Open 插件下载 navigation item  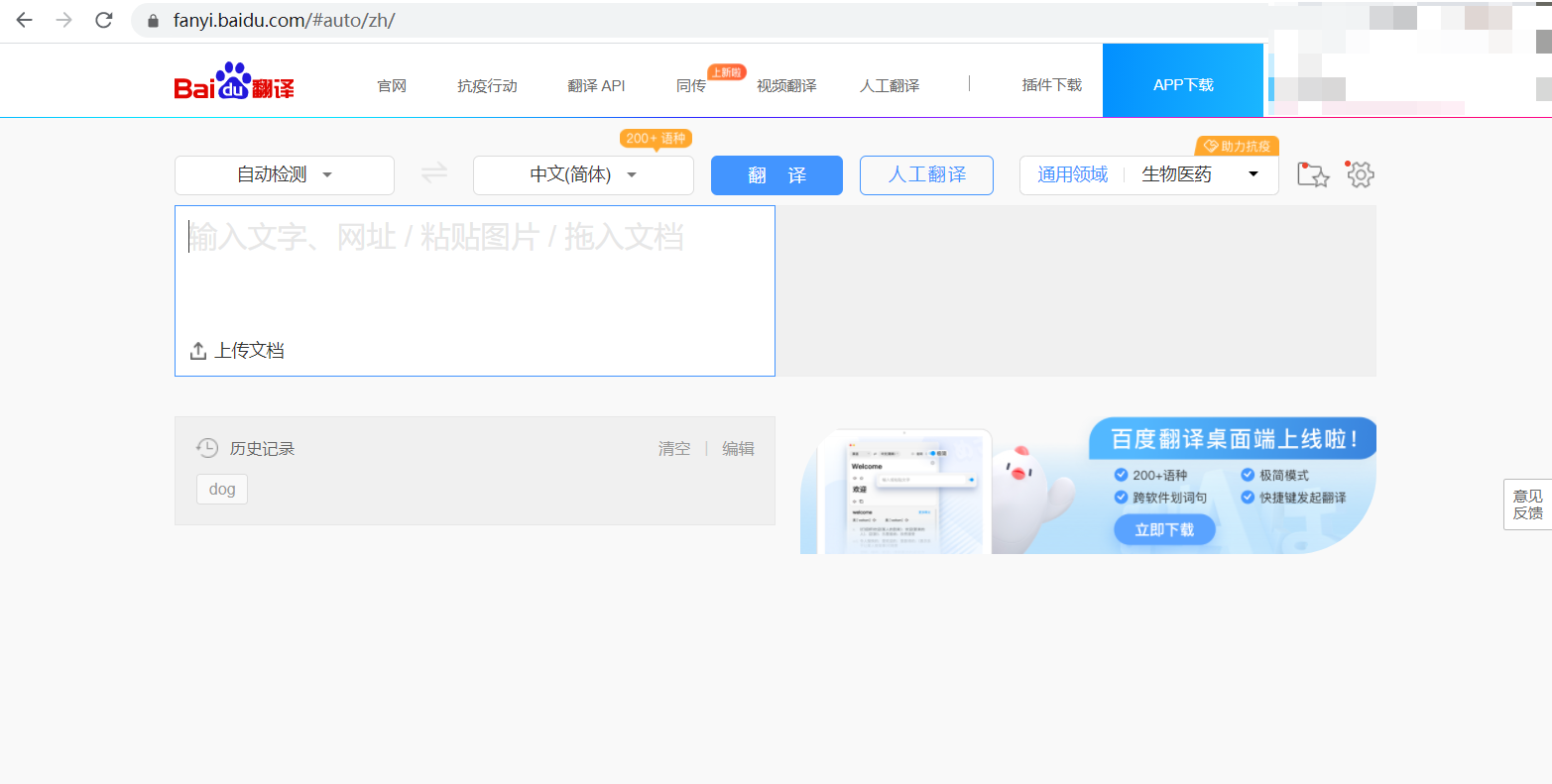click(1052, 85)
